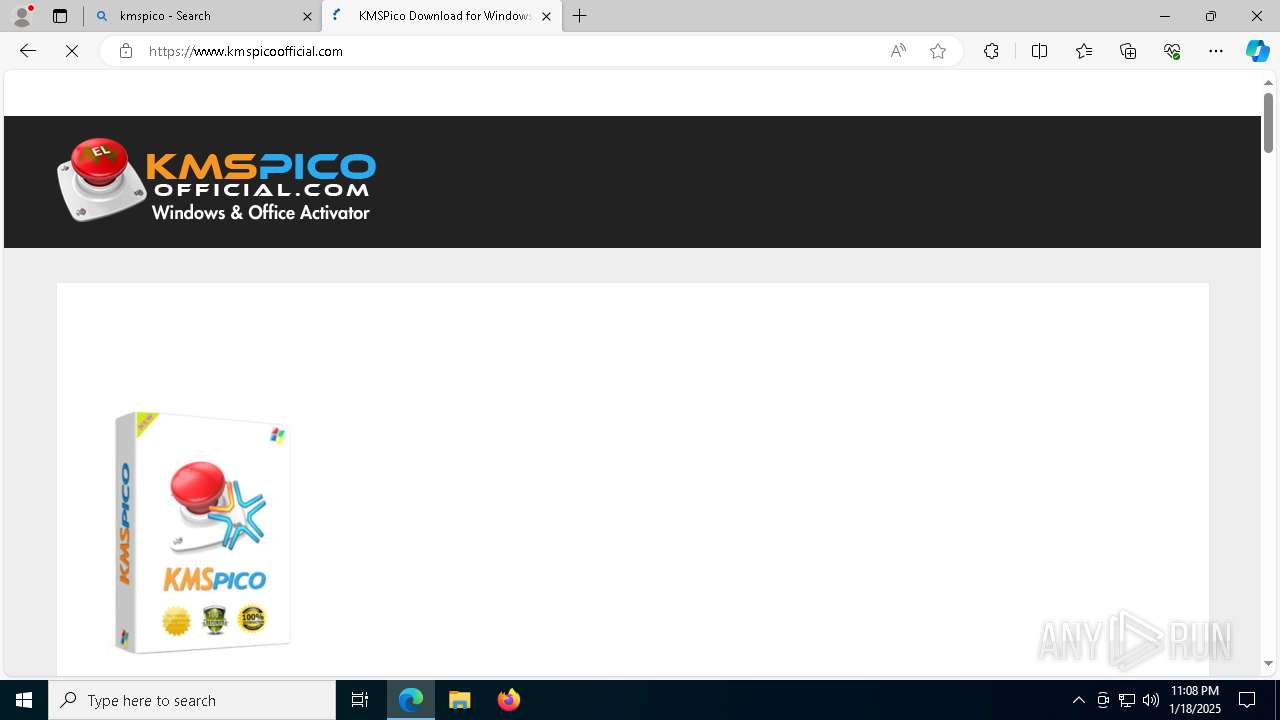1280x720 pixels.
Task: Open the tab actions menu icon
Action: point(60,16)
